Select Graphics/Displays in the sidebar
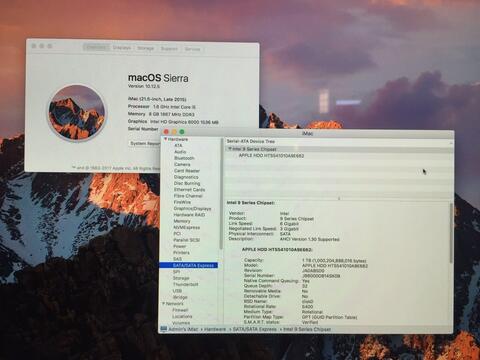Screen dimensions: 480x360 click(x=192, y=208)
